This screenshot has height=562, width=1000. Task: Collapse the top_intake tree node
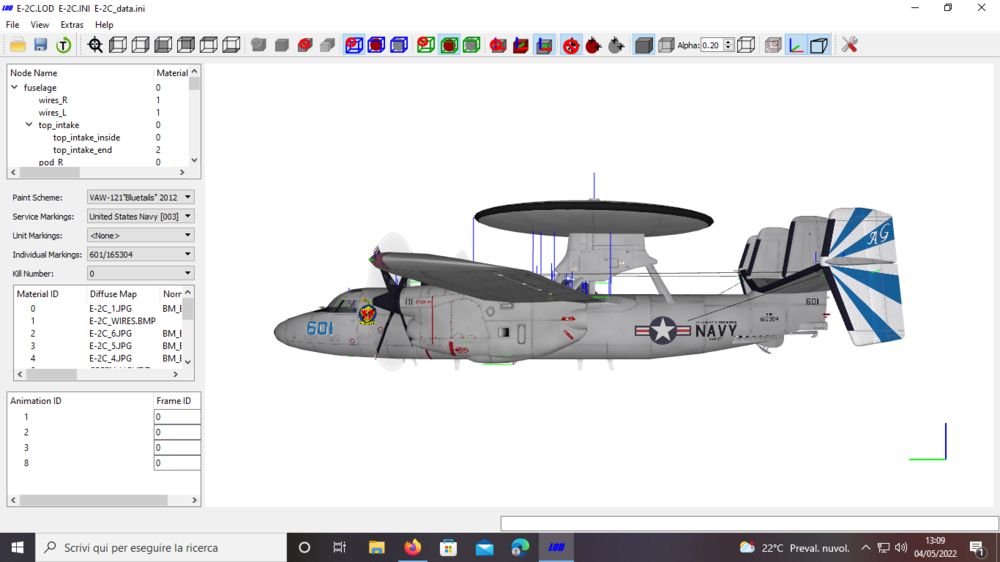coord(29,125)
